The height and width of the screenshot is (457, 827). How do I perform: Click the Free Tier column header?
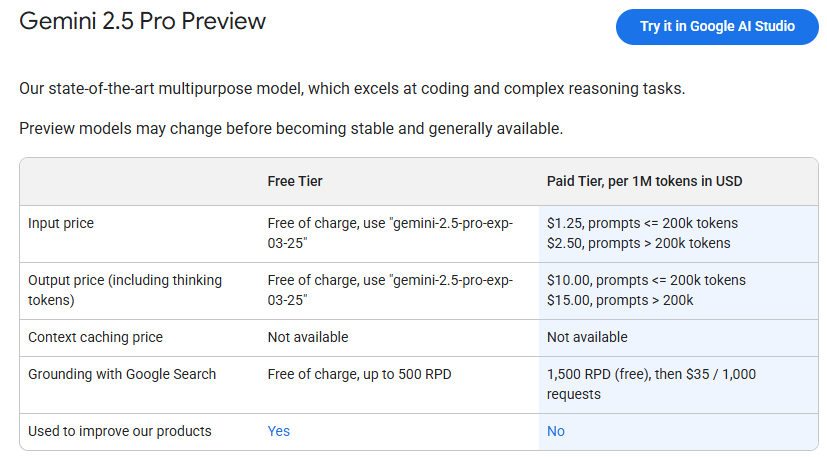(x=295, y=181)
